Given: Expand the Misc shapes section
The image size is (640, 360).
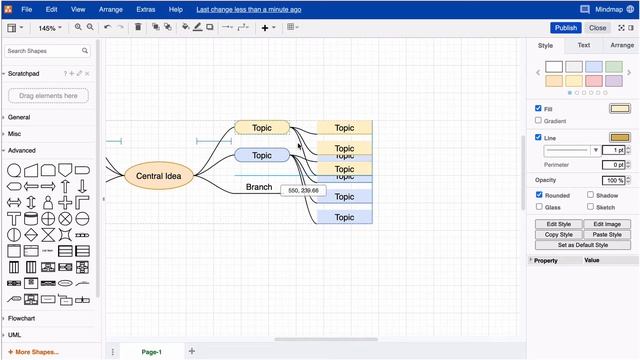Looking at the screenshot, I should 14,133.
